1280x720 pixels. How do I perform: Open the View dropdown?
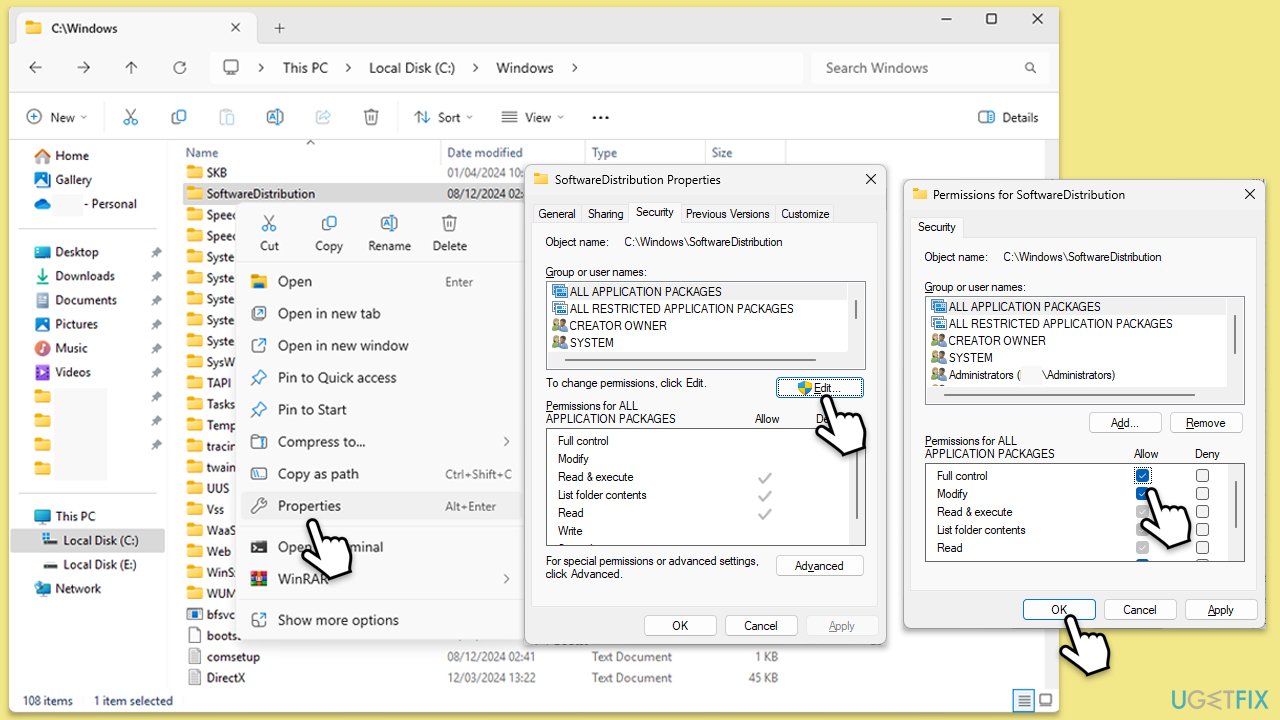533,117
